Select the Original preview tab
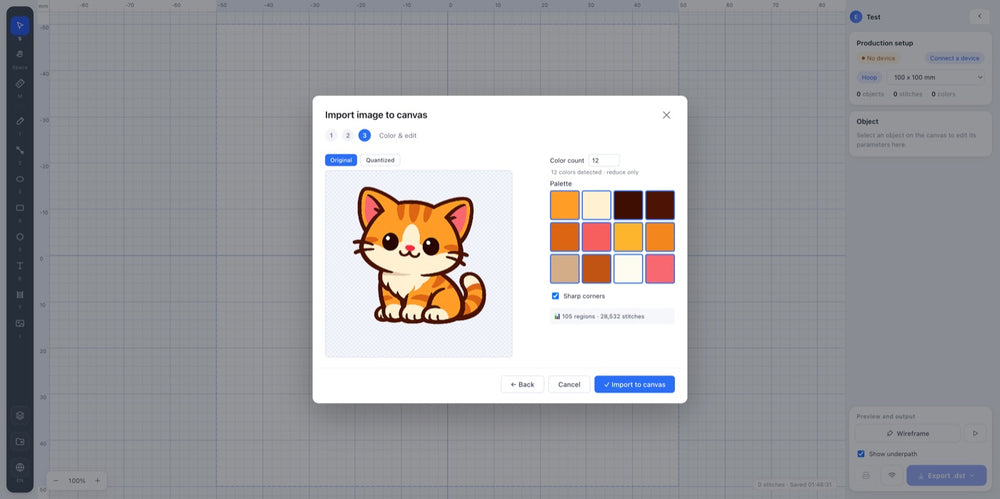This screenshot has width=1000, height=499. pyautogui.click(x=341, y=160)
